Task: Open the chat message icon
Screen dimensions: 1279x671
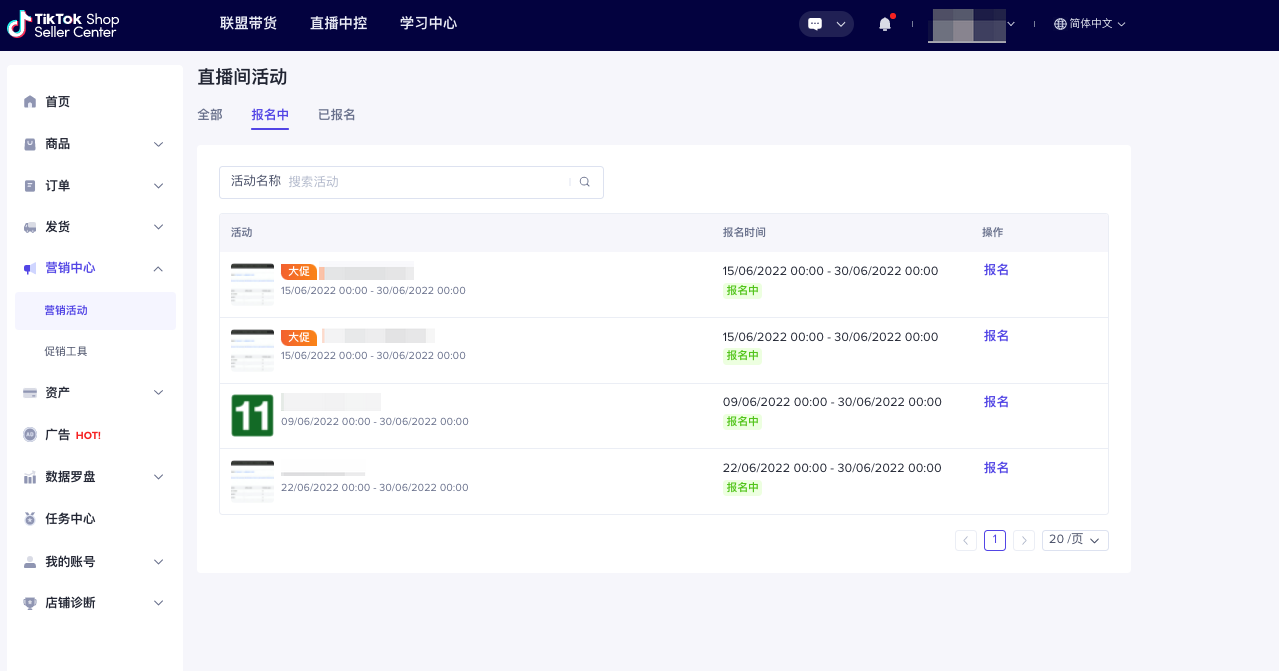Action: coord(815,24)
